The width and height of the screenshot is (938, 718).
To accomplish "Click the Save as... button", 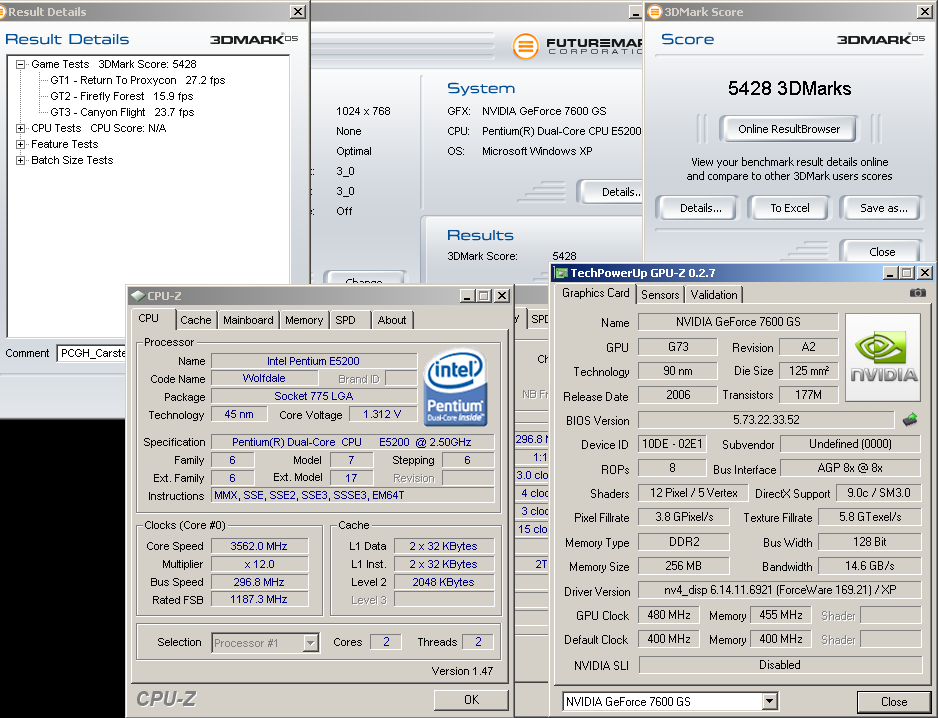I will pos(884,208).
